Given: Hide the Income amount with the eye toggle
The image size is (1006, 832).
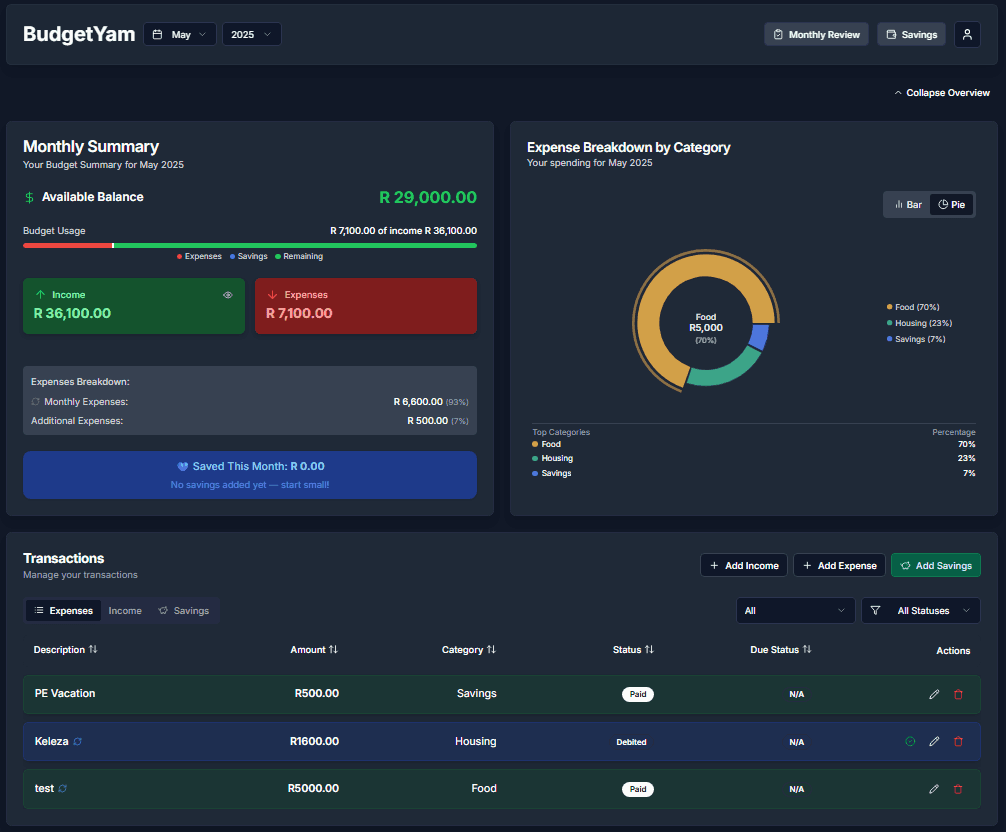Looking at the screenshot, I should coord(227,295).
